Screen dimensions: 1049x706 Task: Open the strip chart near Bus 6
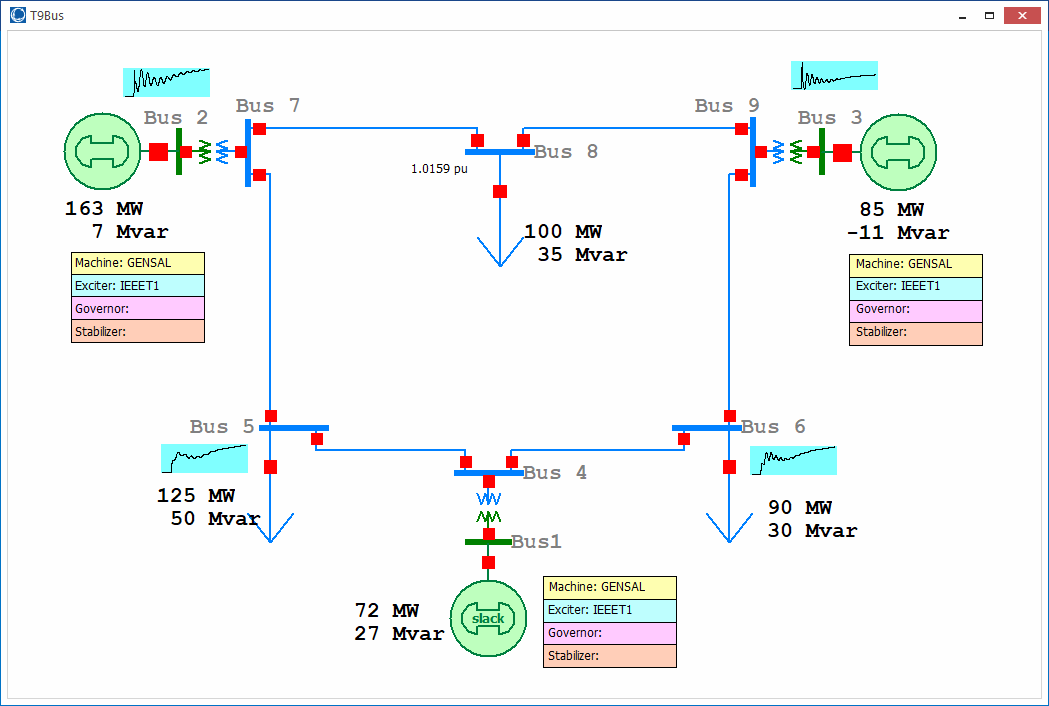793,460
